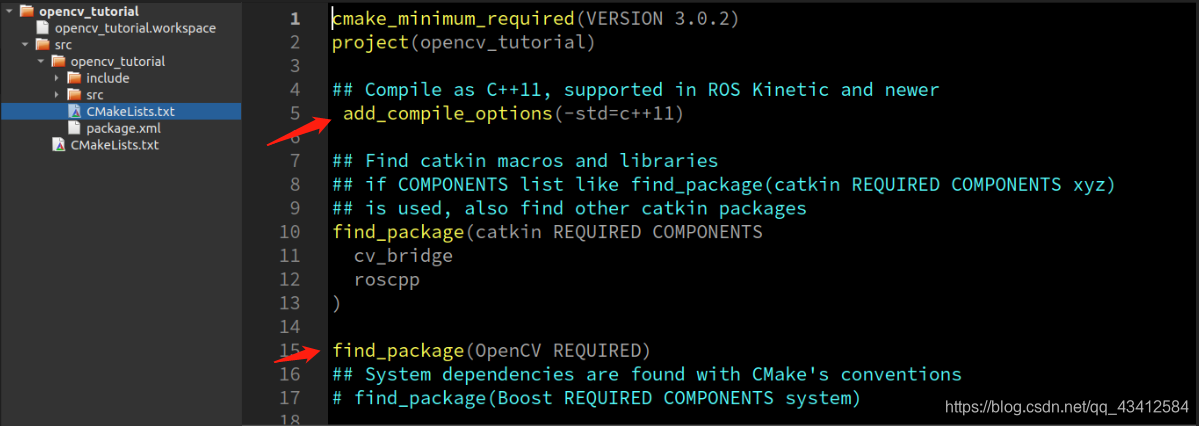Click line number 15 in gutter
This screenshot has width=1199, height=426.
pyautogui.click(x=291, y=351)
